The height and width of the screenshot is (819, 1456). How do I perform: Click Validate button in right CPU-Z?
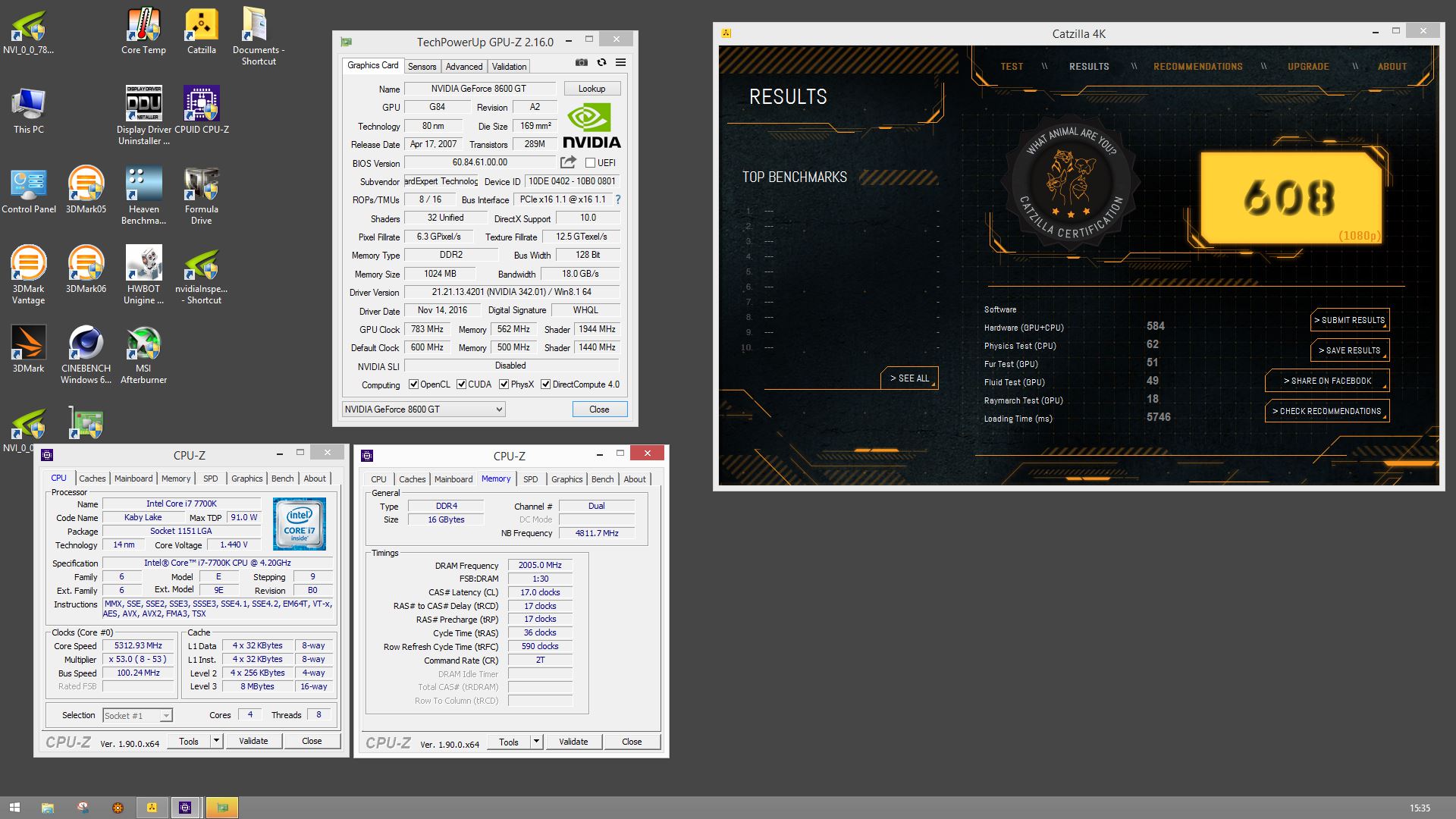pos(573,742)
